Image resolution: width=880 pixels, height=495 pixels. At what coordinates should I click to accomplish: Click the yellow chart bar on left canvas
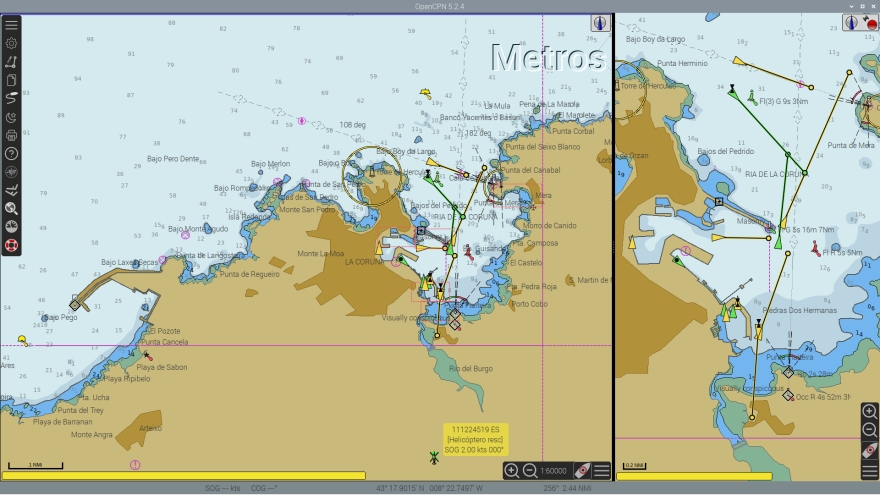click(185, 476)
